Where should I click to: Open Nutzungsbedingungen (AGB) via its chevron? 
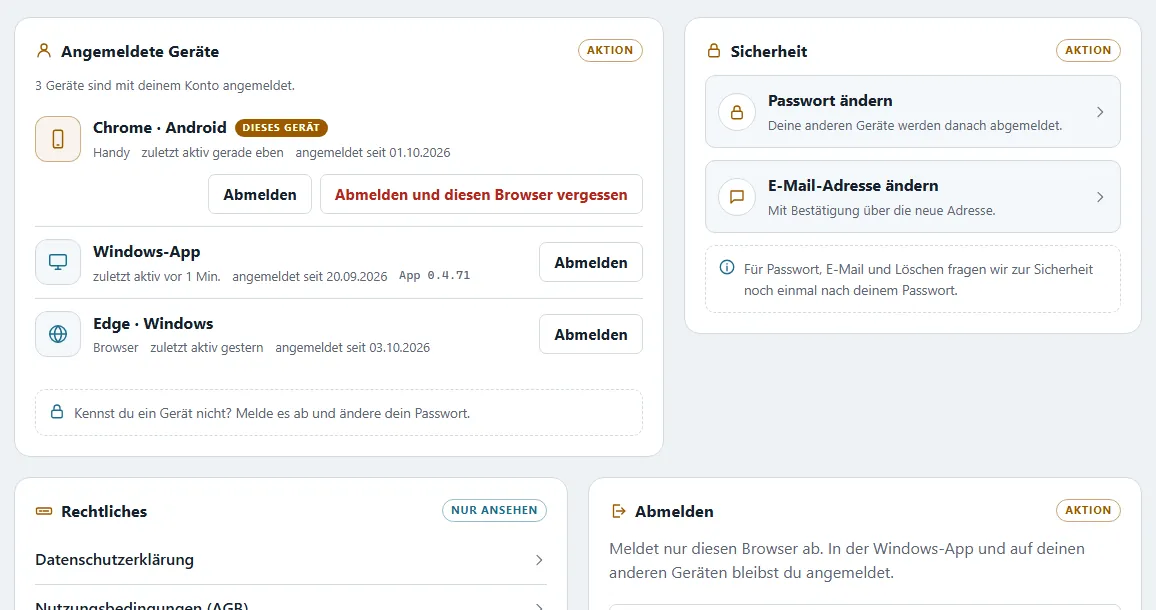coord(539,606)
